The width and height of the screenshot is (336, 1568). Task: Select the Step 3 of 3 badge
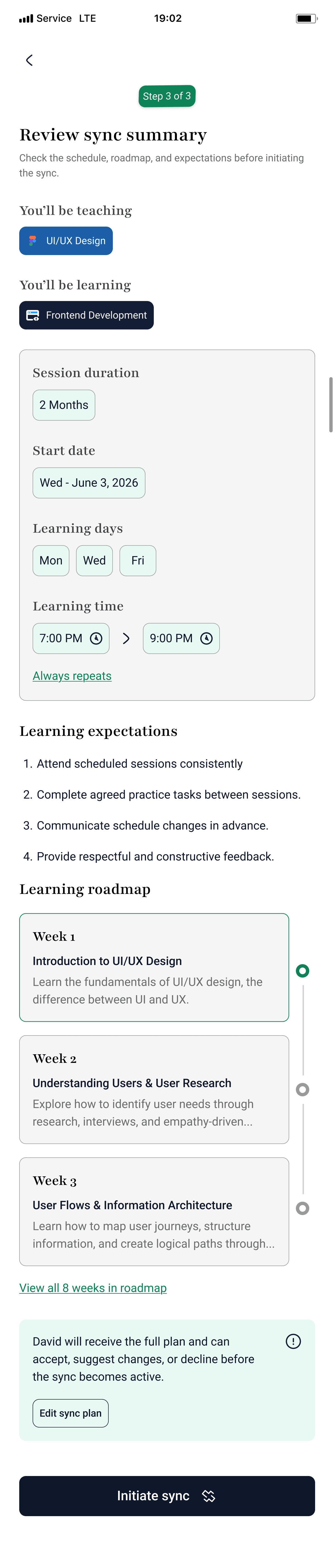coord(167,96)
